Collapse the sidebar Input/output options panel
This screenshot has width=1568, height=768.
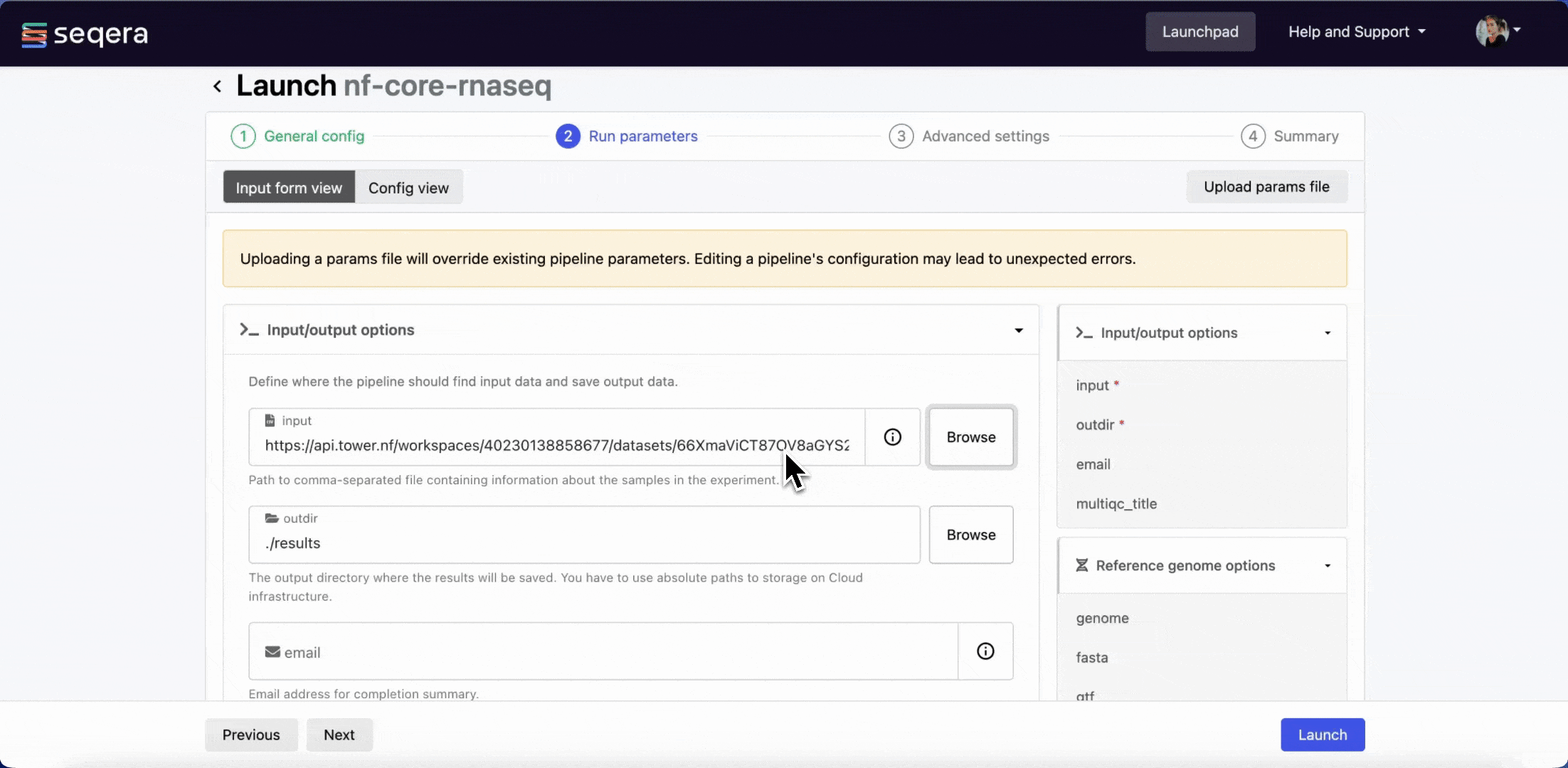(x=1328, y=332)
